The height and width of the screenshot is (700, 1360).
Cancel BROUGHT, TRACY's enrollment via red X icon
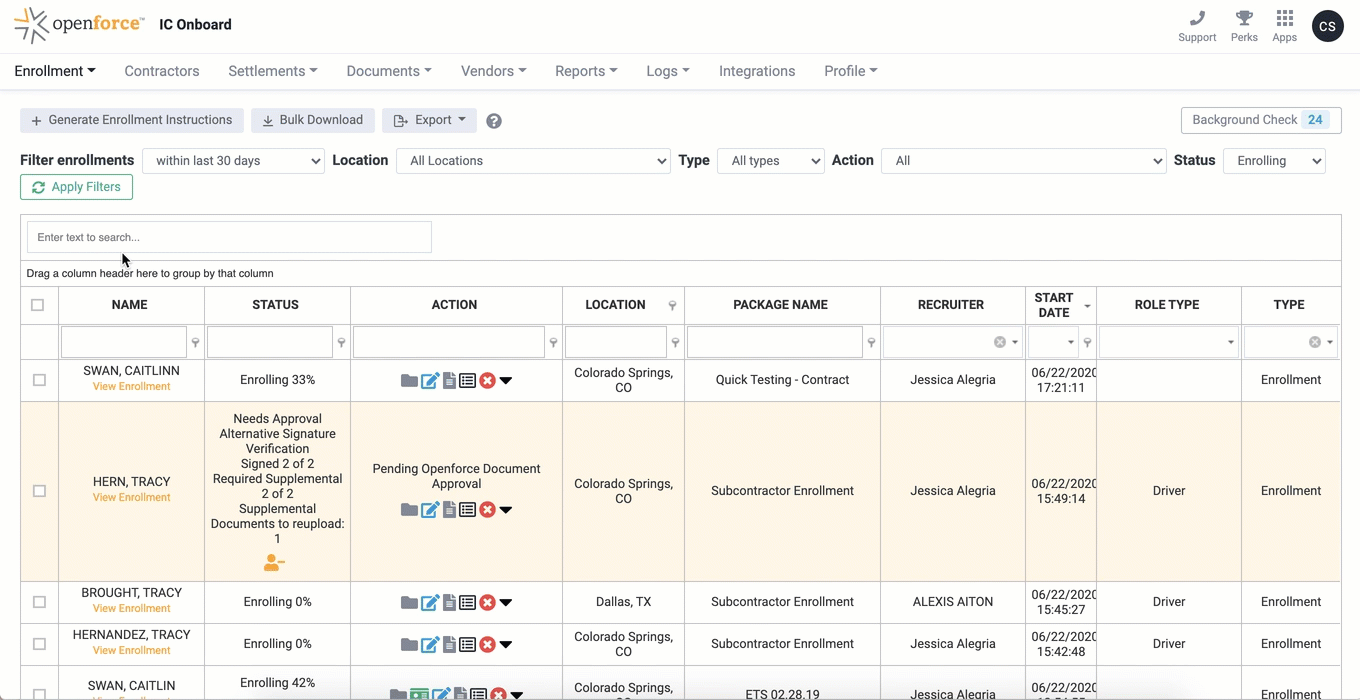(487, 602)
